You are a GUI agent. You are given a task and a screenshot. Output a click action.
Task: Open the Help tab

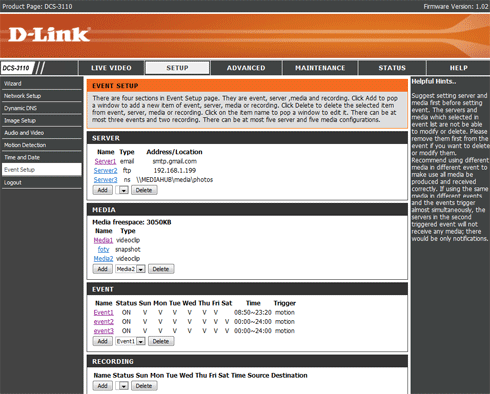point(459,68)
